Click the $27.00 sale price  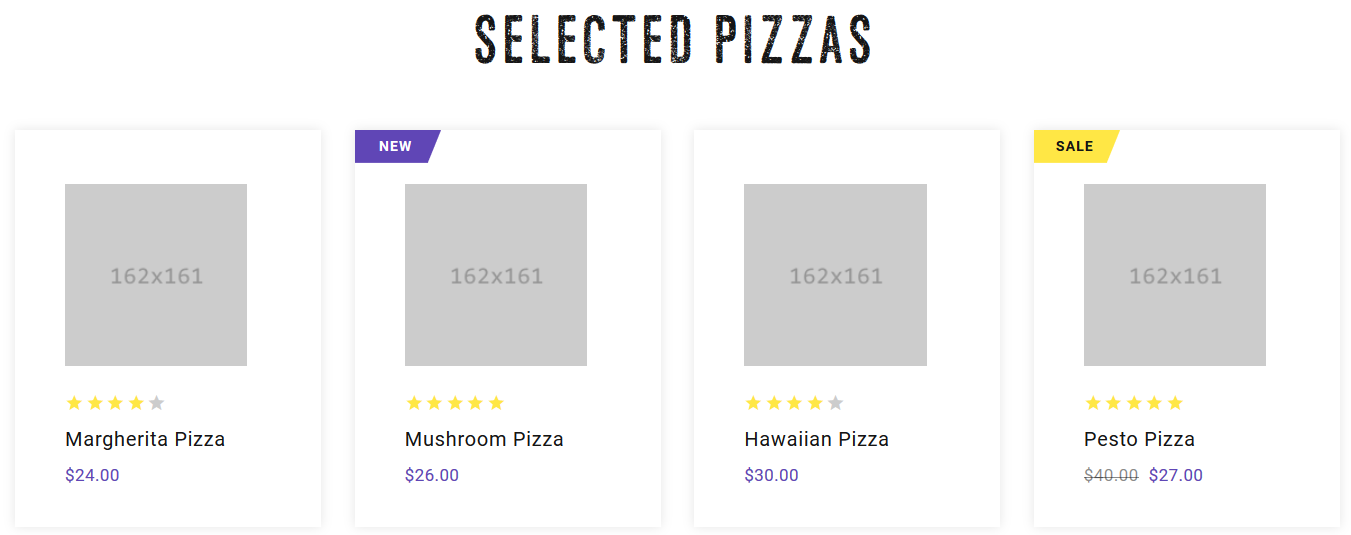point(1176,475)
